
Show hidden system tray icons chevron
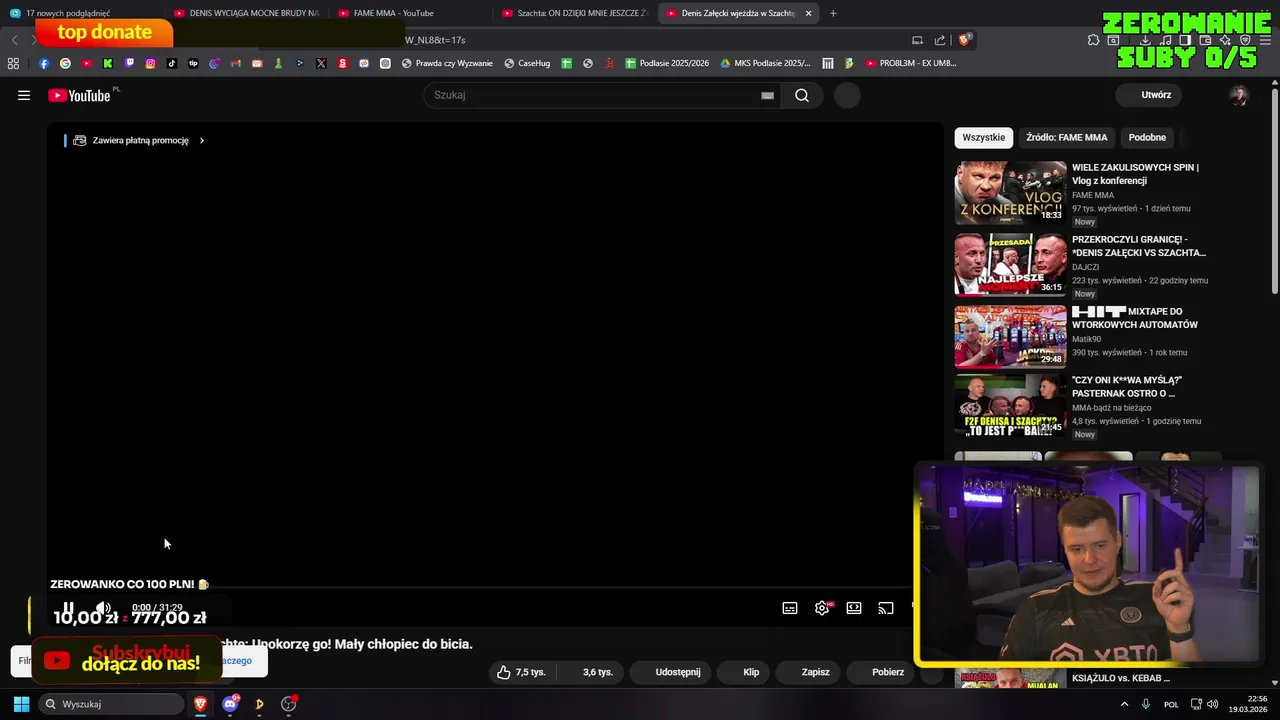click(1124, 704)
